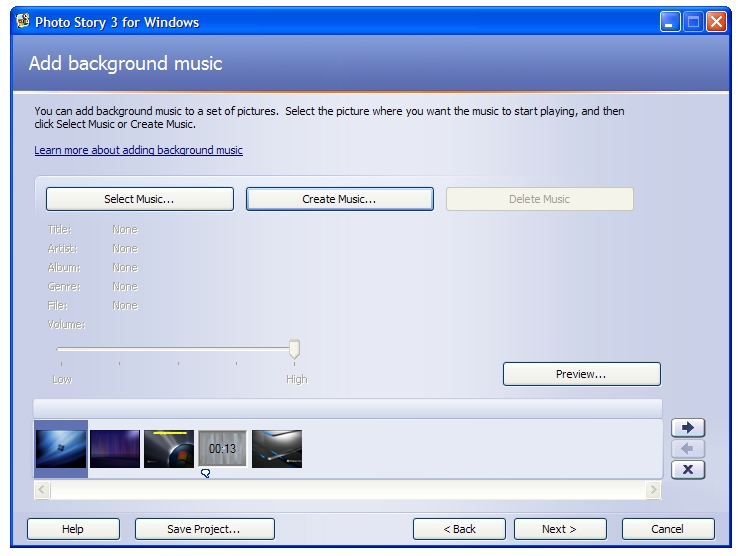Click the Photo Story app icon in title bar
Image resolution: width=738 pixels, height=556 pixels.
point(23,21)
